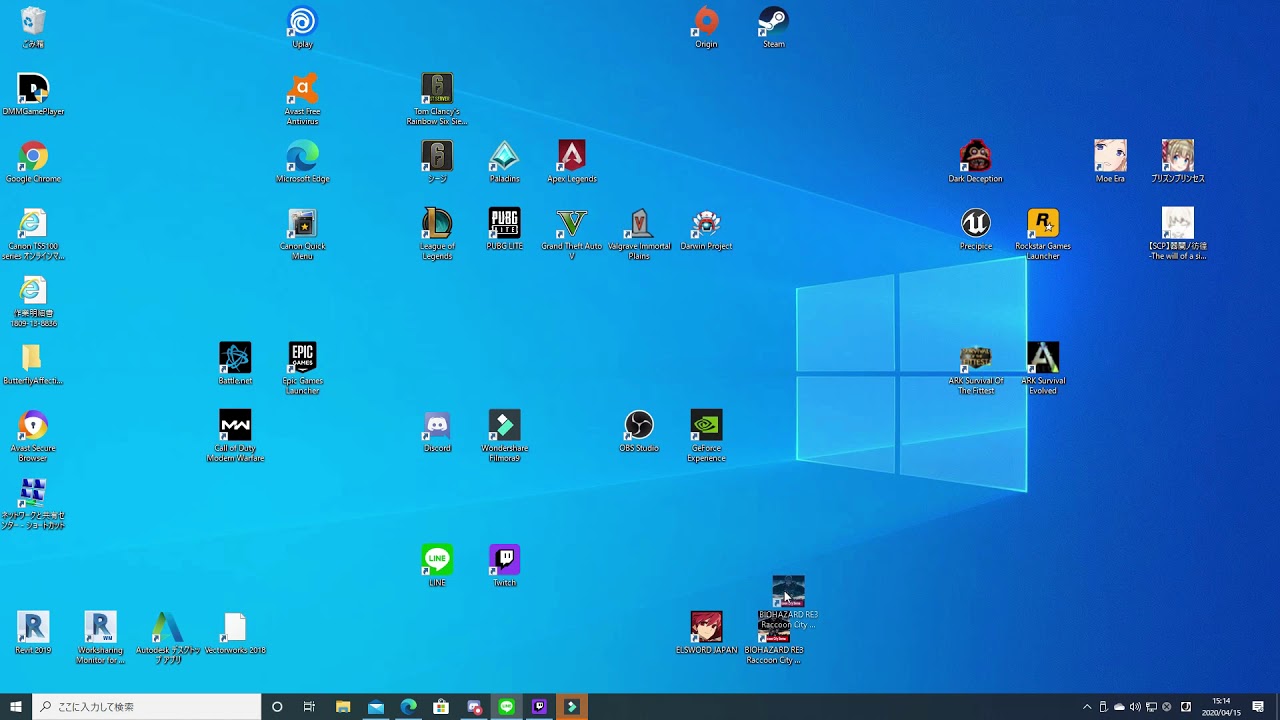1280x720 pixels.
Task: Switch to Twitch on the taskbar
Action: (539, 707)
